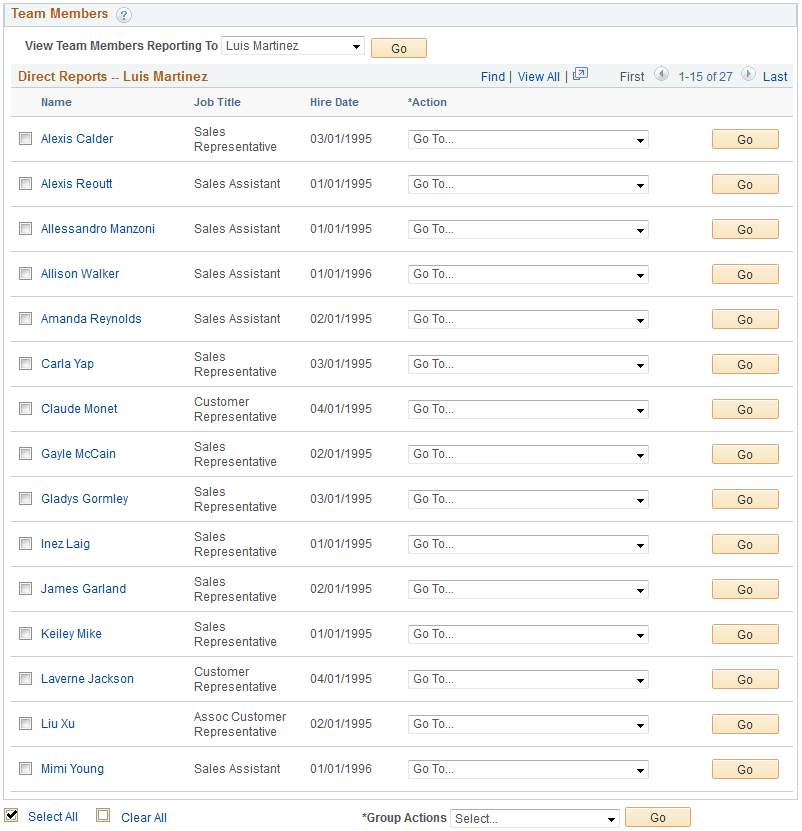Check the Clear All checkbox
Image resolution: width=802 pixels, height=831 pixels.
click(x=103, y=815)
